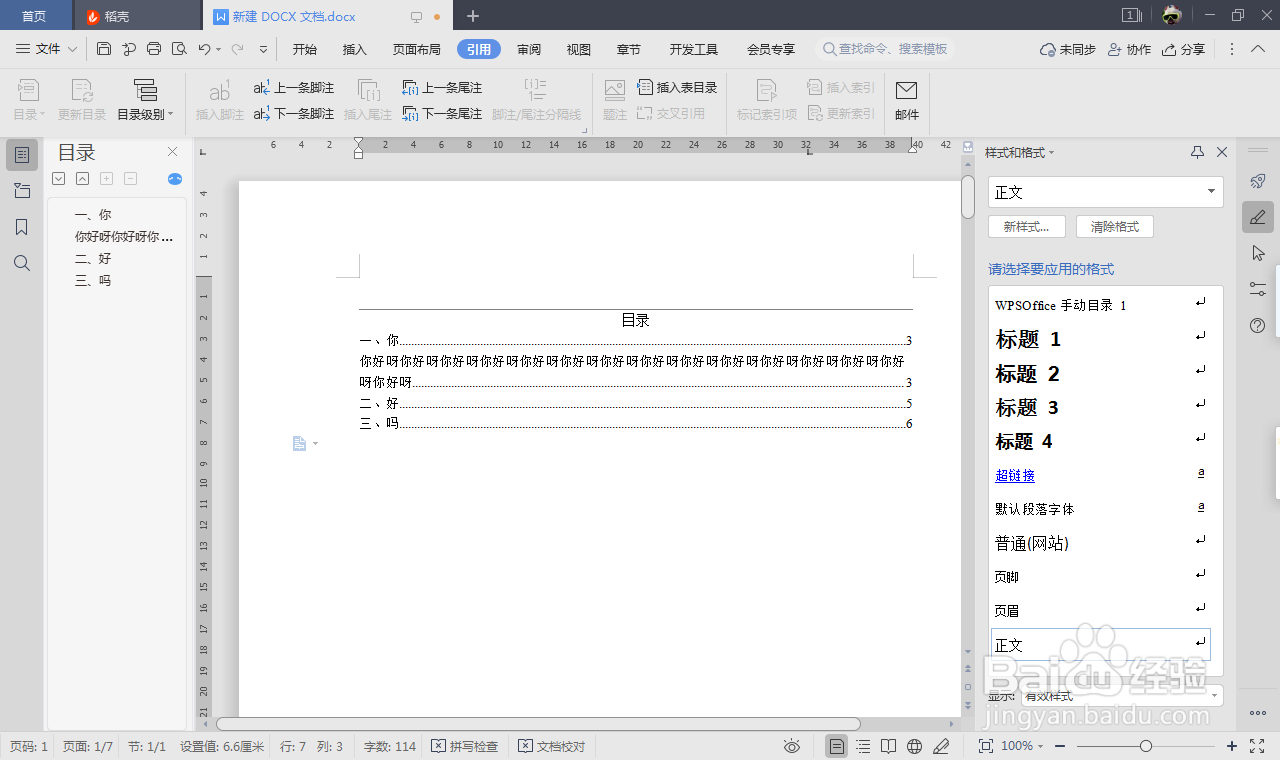Click the rocket icon in right sidebar
This screenshot has height=760, width=1280.
(x=1258, y=181)
